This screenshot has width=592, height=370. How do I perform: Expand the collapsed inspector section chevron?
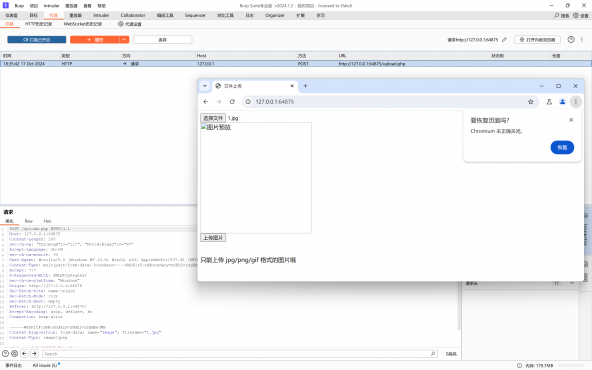click(x=572, y=283)
